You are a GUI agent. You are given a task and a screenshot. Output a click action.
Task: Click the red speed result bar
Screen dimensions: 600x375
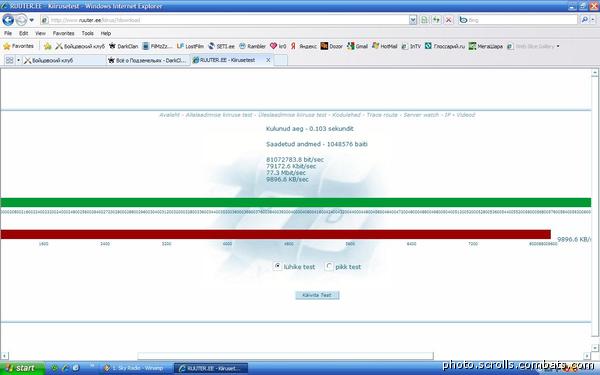[276, 234]
